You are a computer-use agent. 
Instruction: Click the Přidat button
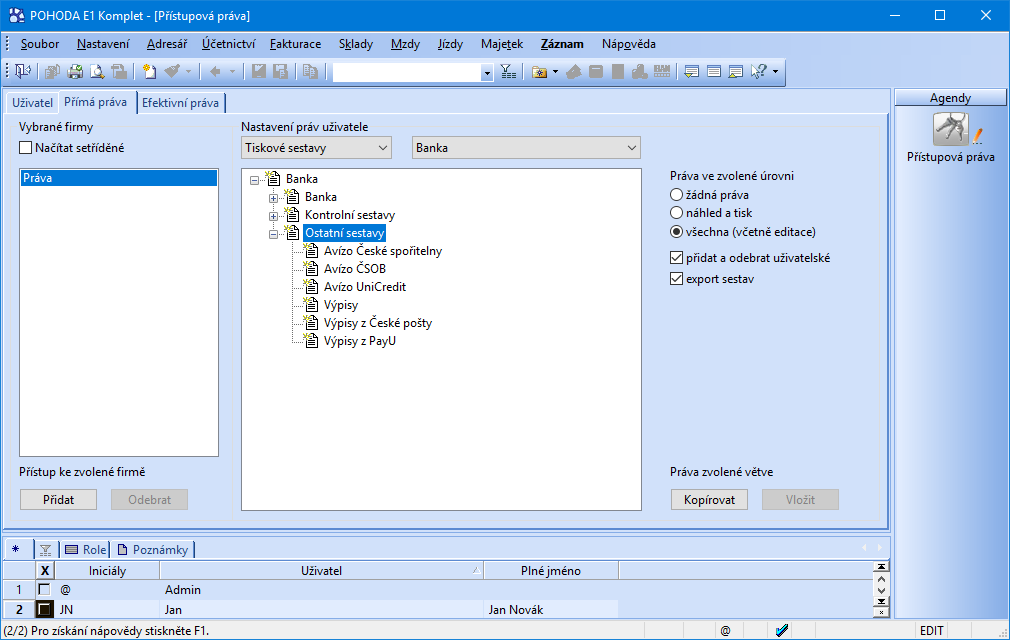click(x=58, y=500)
